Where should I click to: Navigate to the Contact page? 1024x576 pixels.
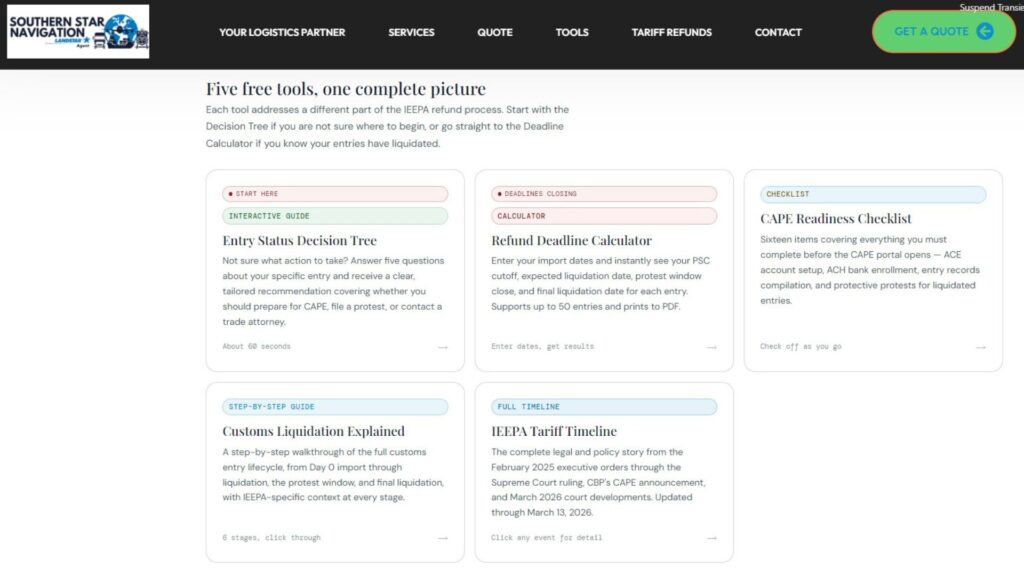(778, 32)
